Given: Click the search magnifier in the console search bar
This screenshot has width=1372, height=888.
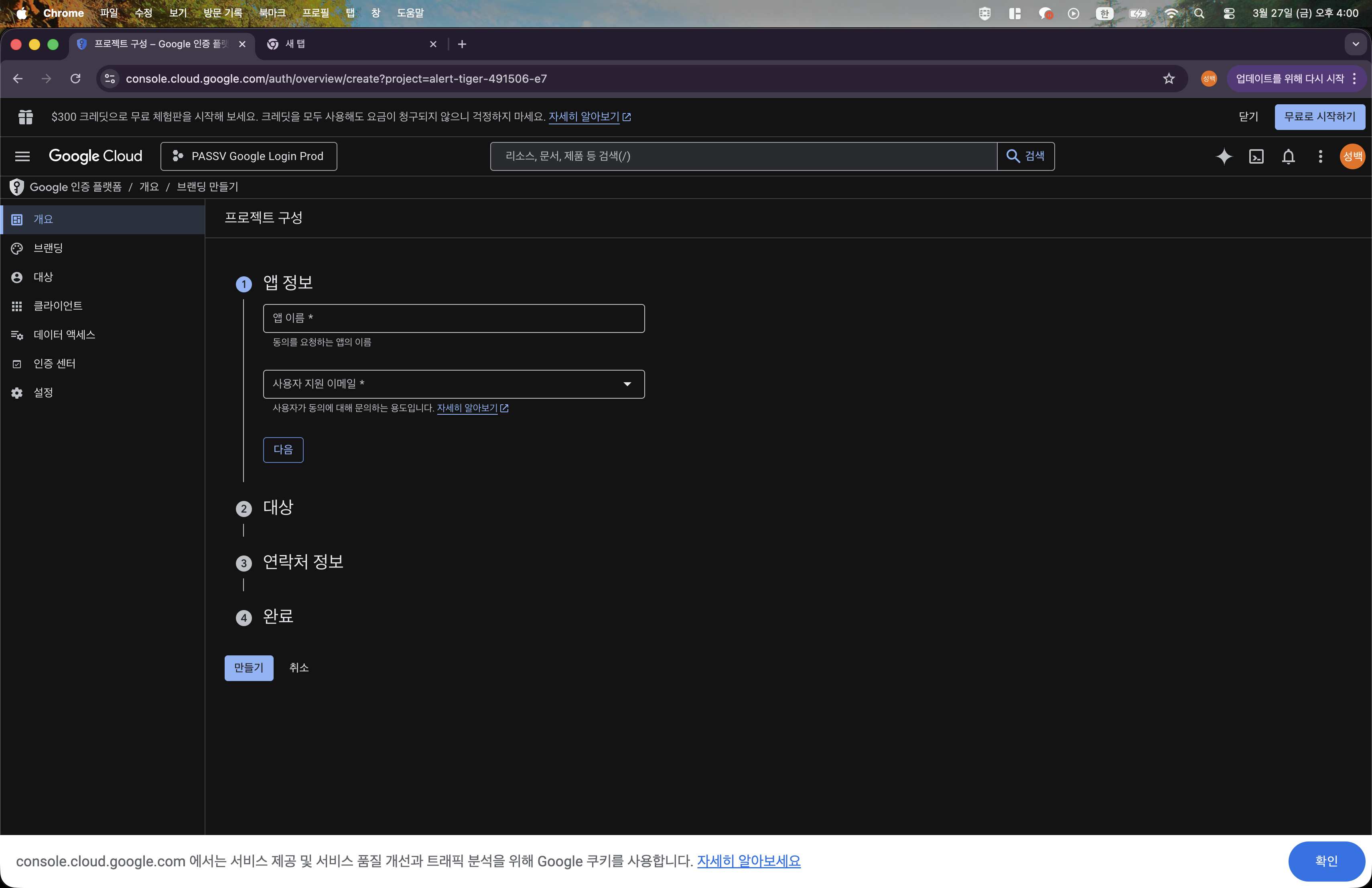Looking at the screenshot, I should pyautogui.click(x=1013, y=156).
